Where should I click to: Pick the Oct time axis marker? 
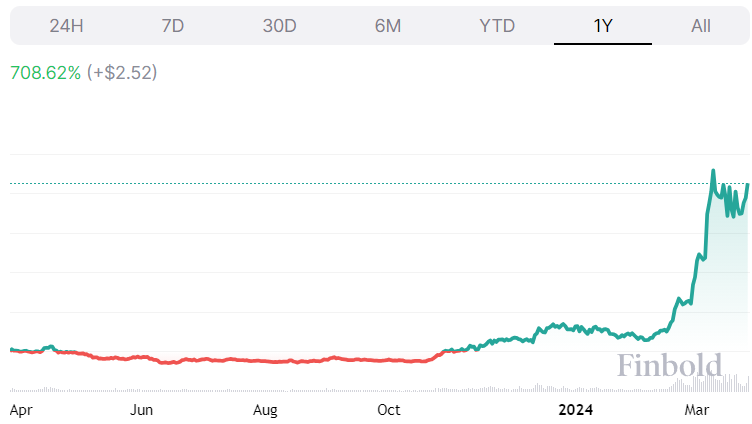point(388,409)
